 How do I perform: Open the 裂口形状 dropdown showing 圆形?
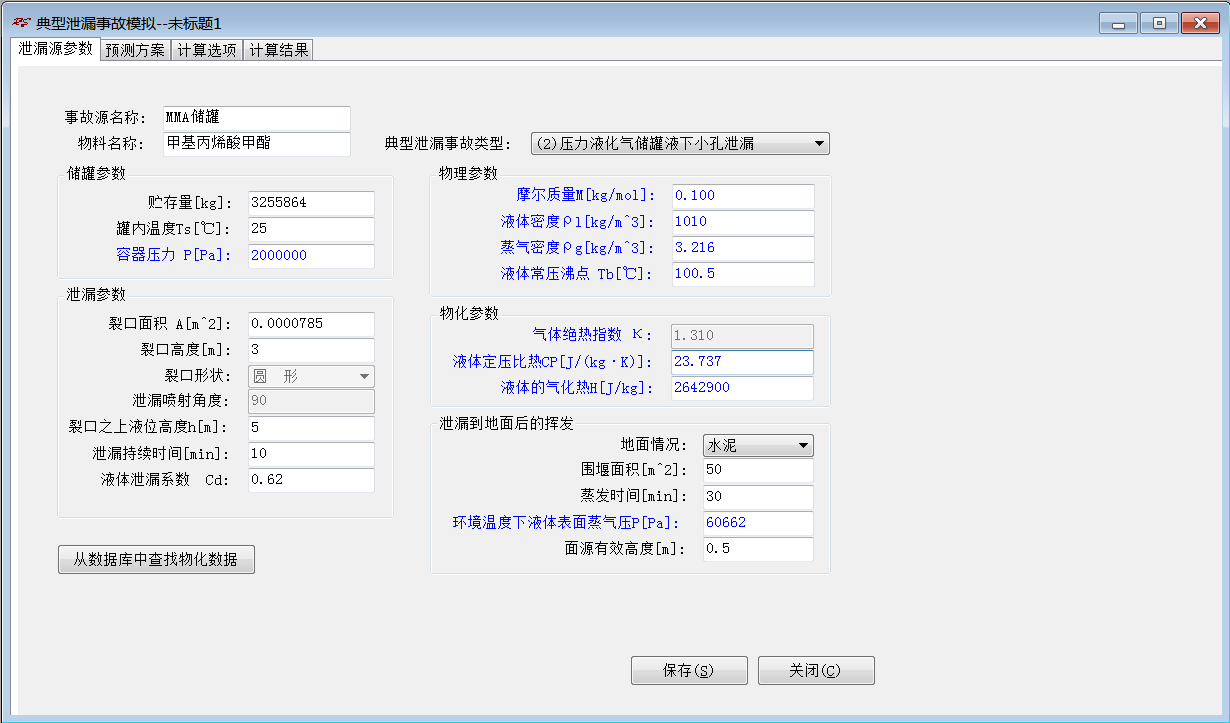[311, 376]
